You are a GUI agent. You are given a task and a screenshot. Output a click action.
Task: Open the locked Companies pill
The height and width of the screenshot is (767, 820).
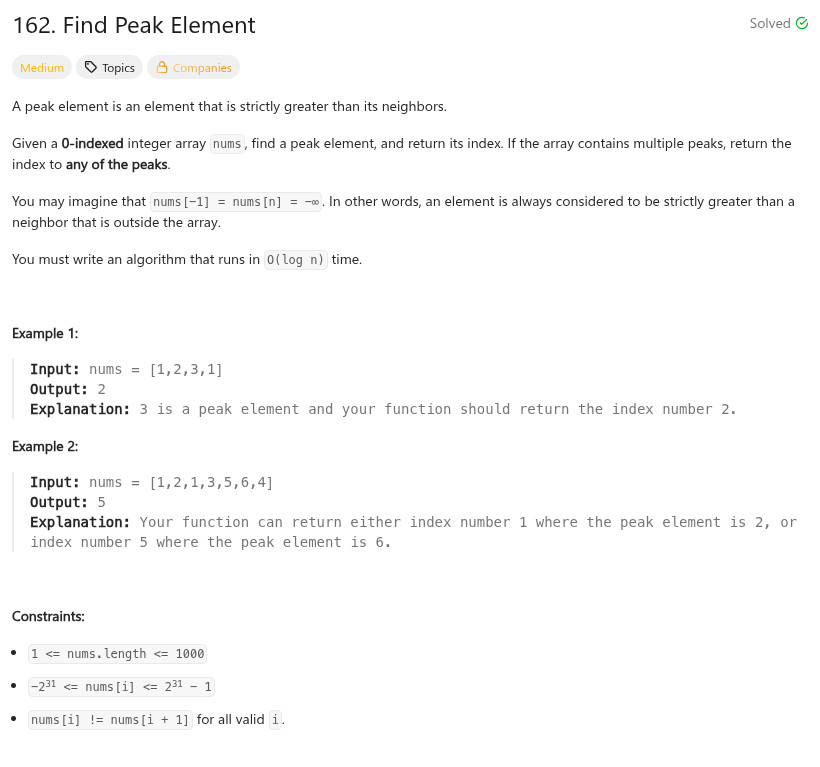coord(193,67)
